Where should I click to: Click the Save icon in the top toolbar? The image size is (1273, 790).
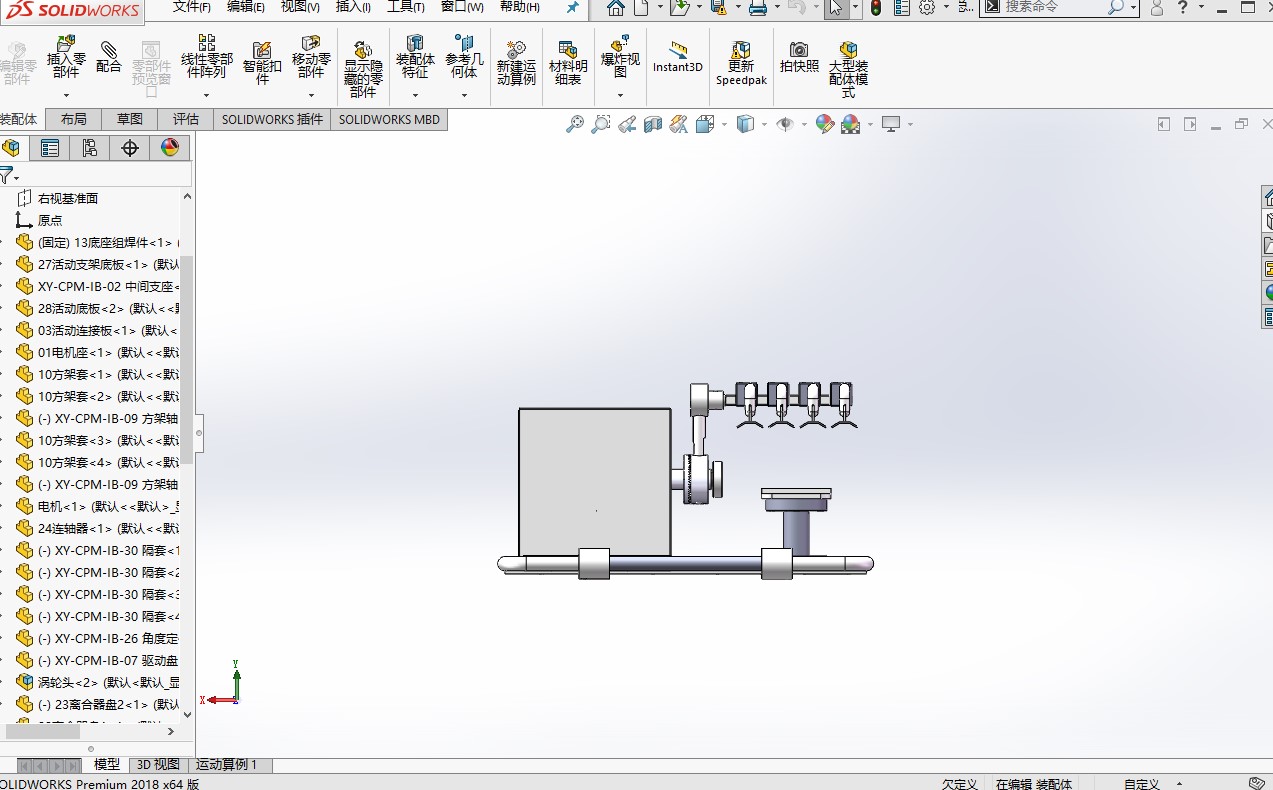718,8
